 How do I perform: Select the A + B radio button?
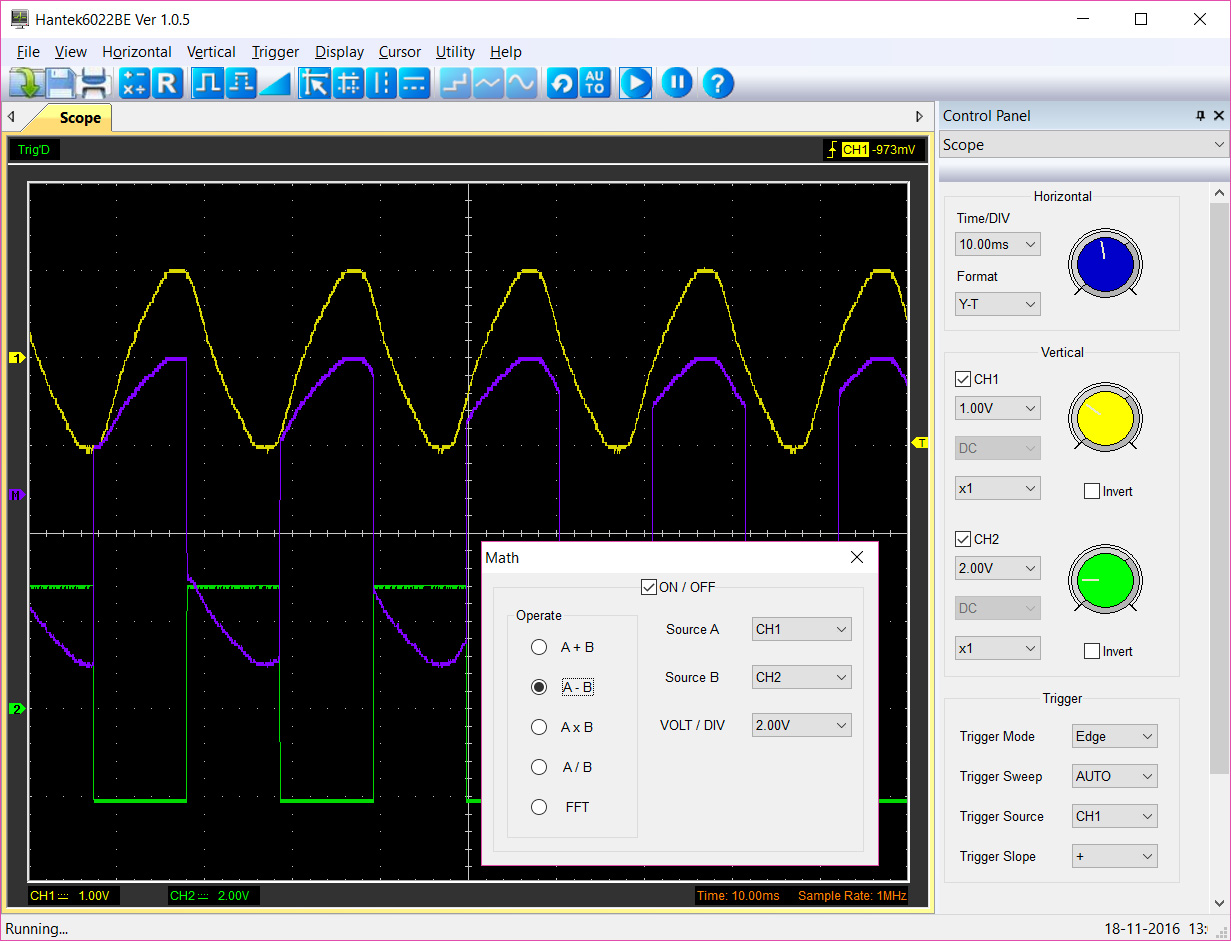(x=539, y=647)
